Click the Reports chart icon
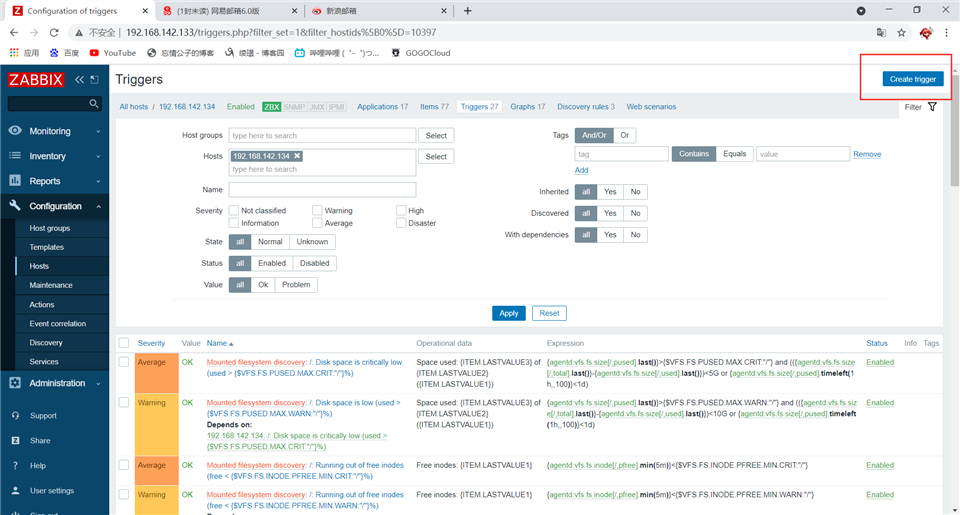Viewport: 960px width, 515px height. click(15, 181)
